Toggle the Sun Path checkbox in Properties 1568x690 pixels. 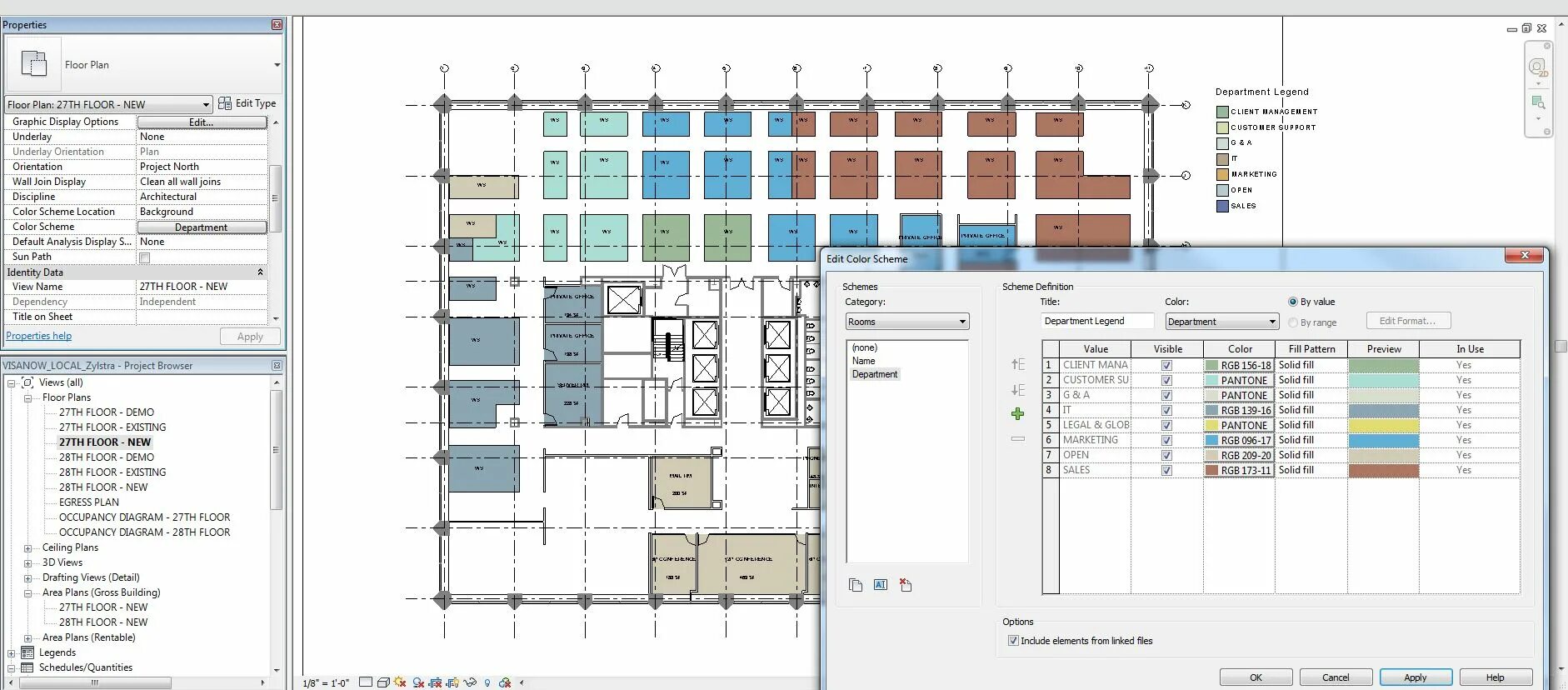click(145, 257)
